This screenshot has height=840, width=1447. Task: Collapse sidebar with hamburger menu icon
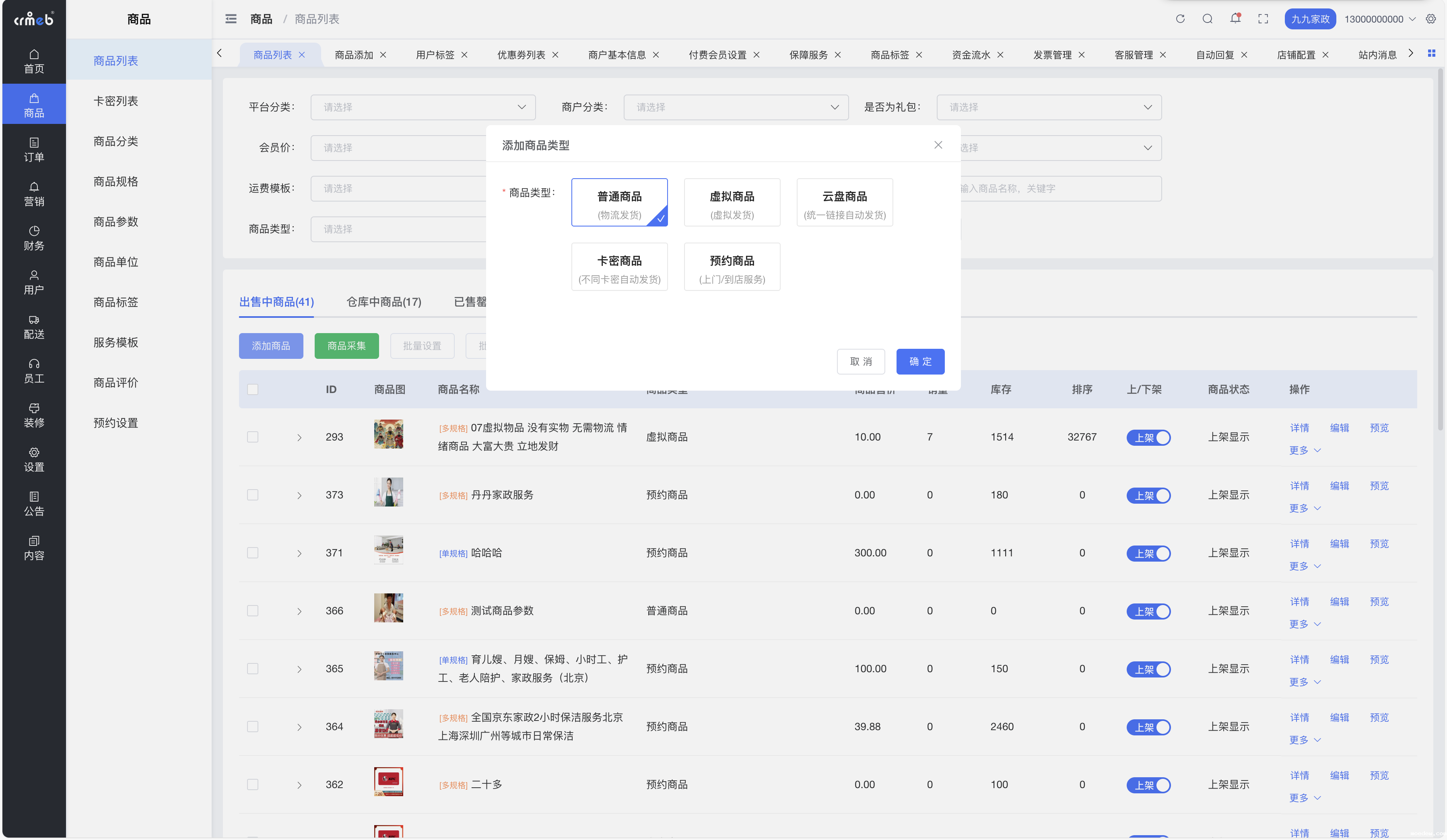pos(231,19)
